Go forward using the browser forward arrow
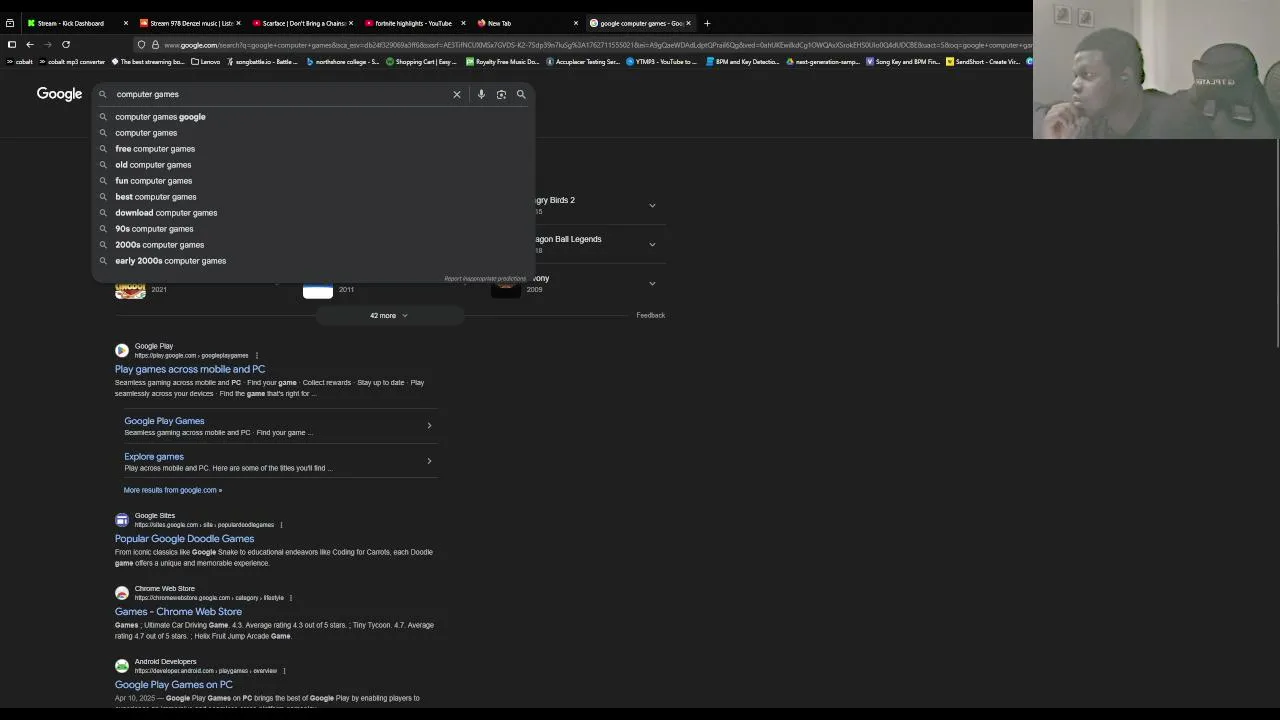Image resolution: width=1280 pixels, height=720 pixels. 48,44
